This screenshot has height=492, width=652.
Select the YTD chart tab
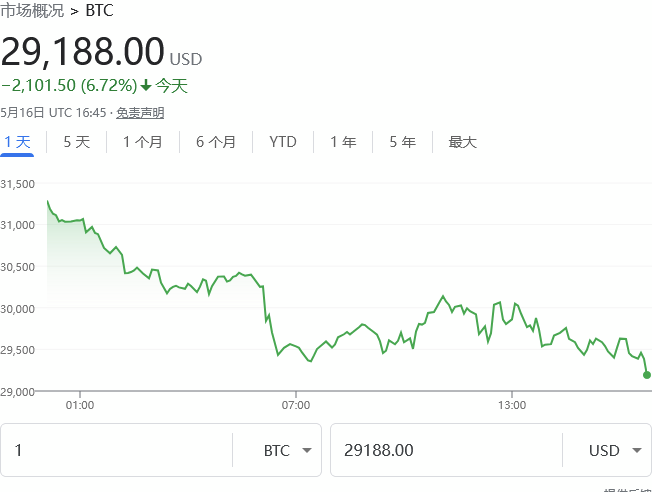pyautogui.click(x=283, y=142)
